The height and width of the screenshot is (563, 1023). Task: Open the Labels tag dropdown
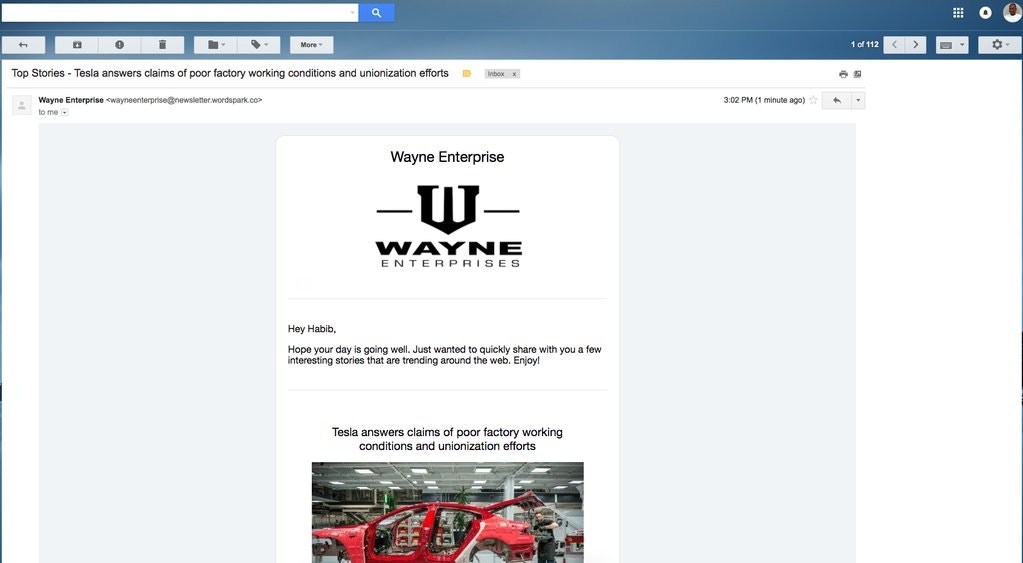(x=259, y=45)
